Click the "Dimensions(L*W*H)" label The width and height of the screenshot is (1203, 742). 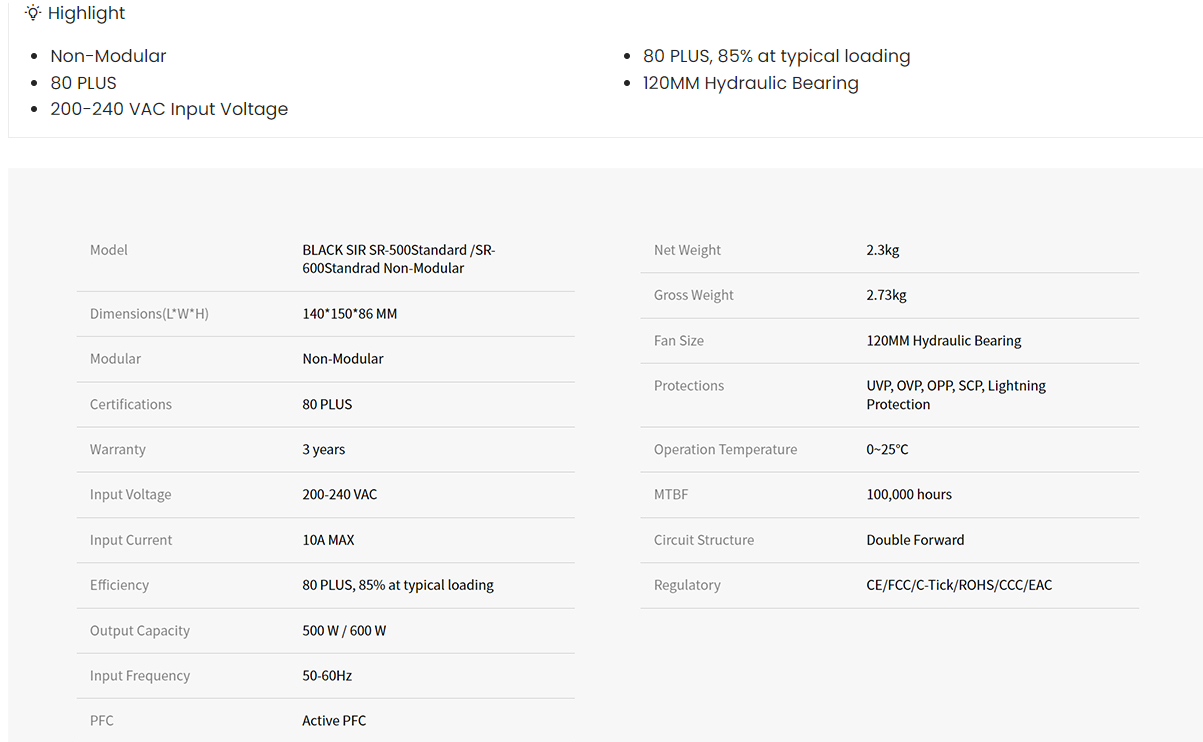pos(149,314)
